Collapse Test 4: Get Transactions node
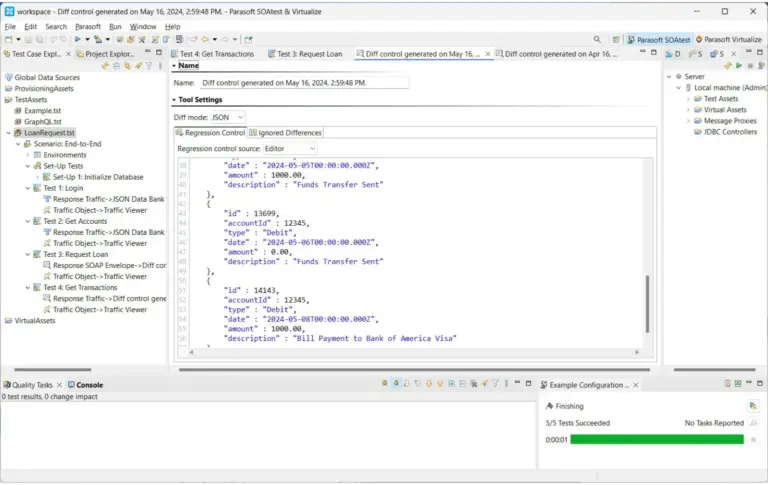 tap(28, 288)
